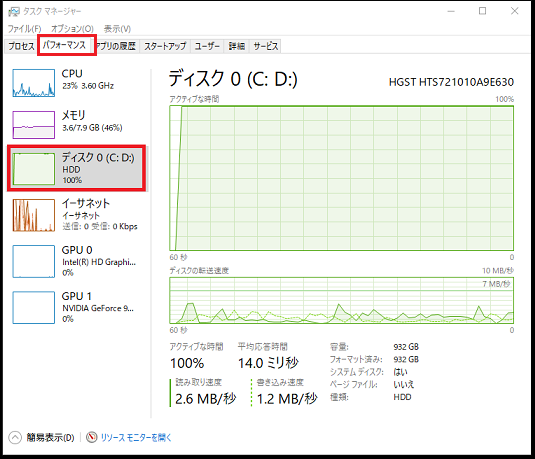The width and height of the screenshot is (535, 459).
Task: Open the ファイル(F) menu
Action: [24, 29]
